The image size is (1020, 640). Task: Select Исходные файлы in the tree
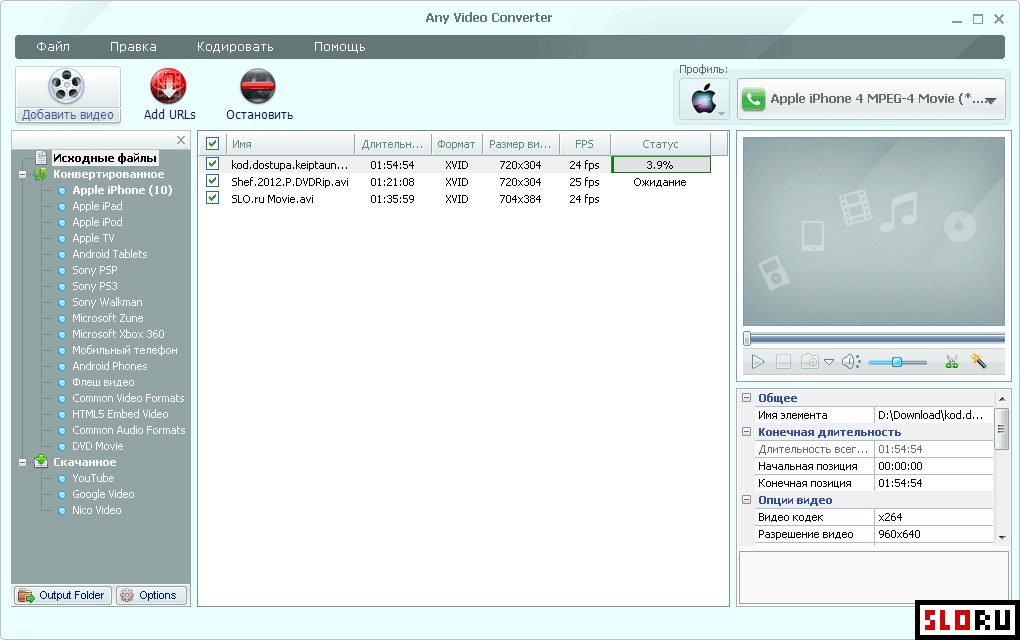click(105, 158)
